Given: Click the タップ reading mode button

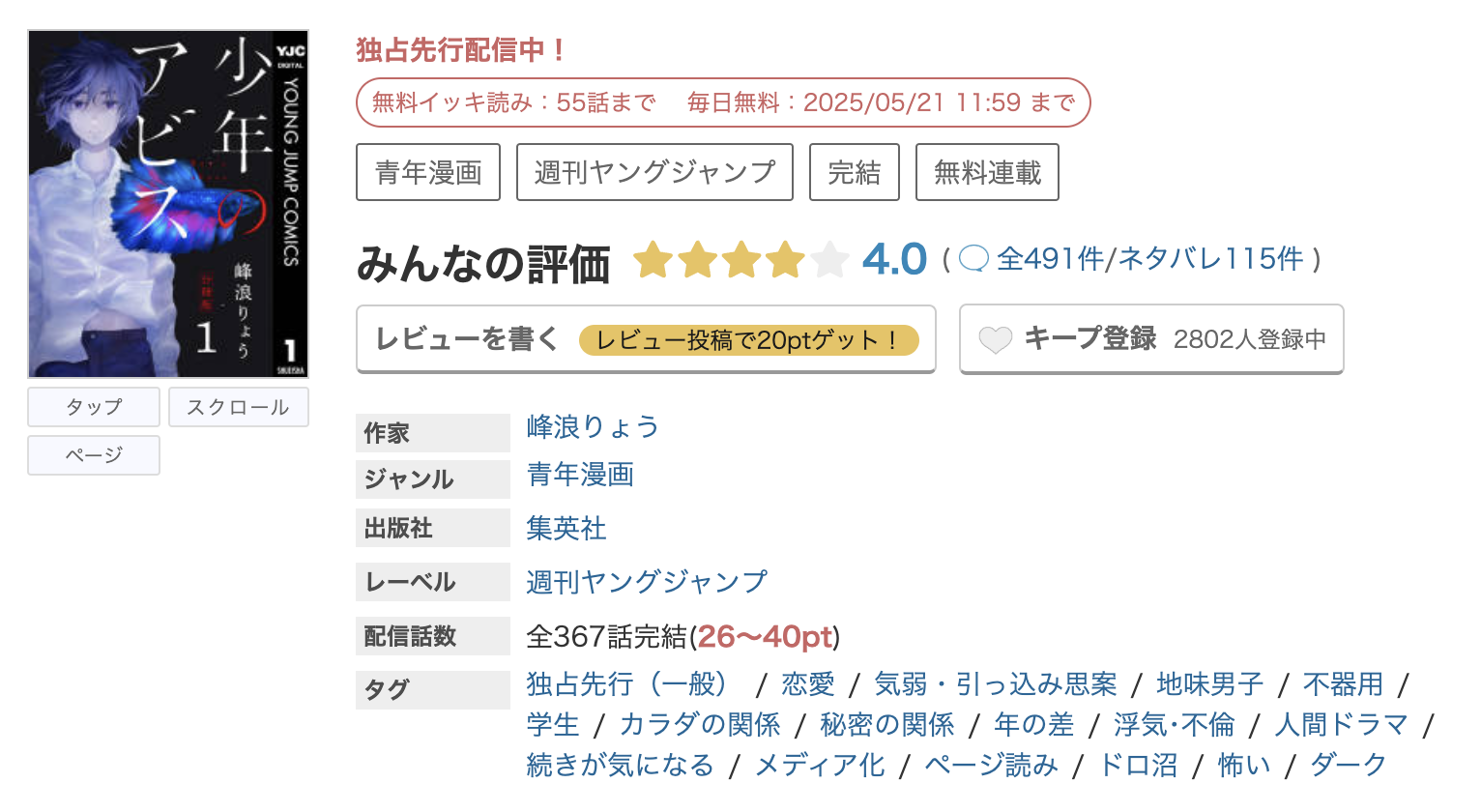Looking at the screenshot, I should (93, 406).
